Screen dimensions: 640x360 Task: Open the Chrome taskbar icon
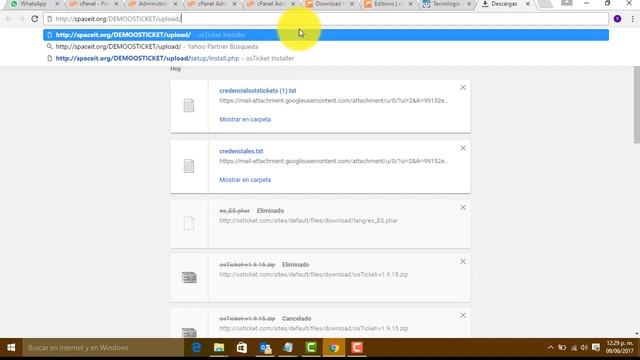334,348
